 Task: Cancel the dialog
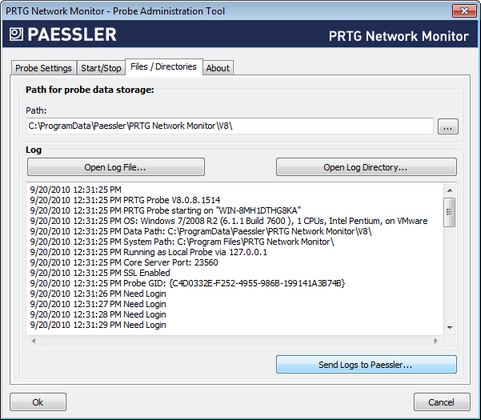pyautogui.click(x=442, y=402)
